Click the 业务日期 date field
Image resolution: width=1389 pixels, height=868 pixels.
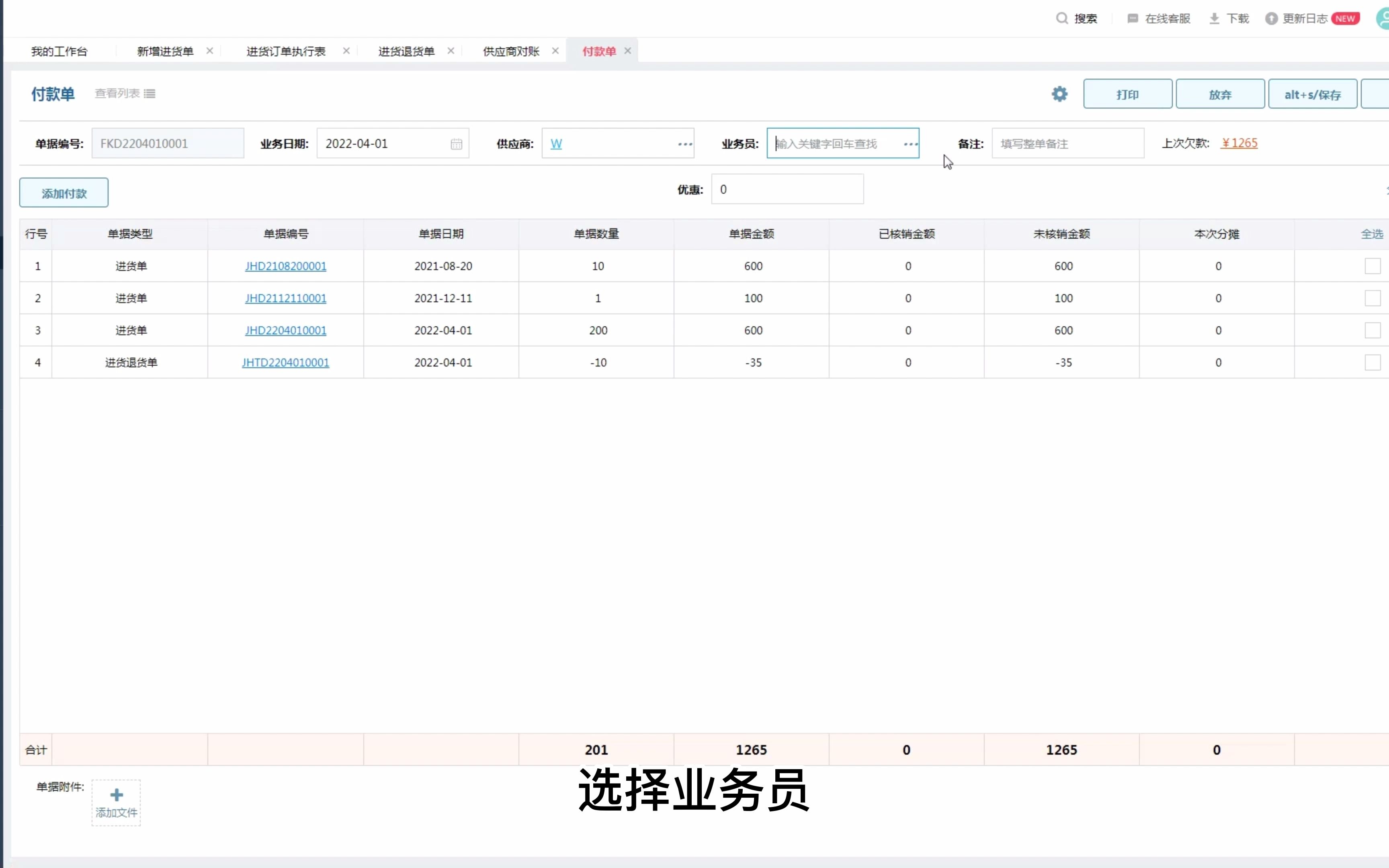tap(393, 143)
